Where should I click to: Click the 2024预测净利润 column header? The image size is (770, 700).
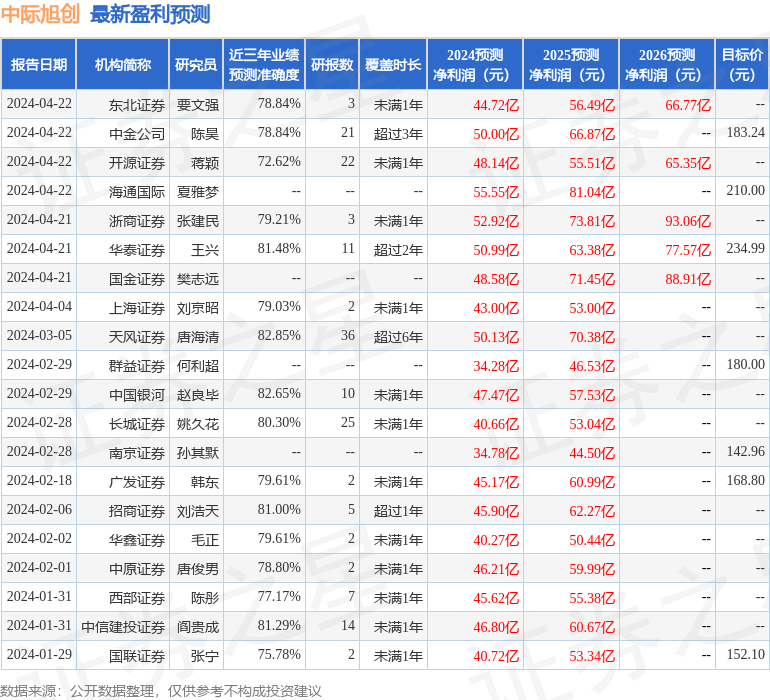[475, 65]
